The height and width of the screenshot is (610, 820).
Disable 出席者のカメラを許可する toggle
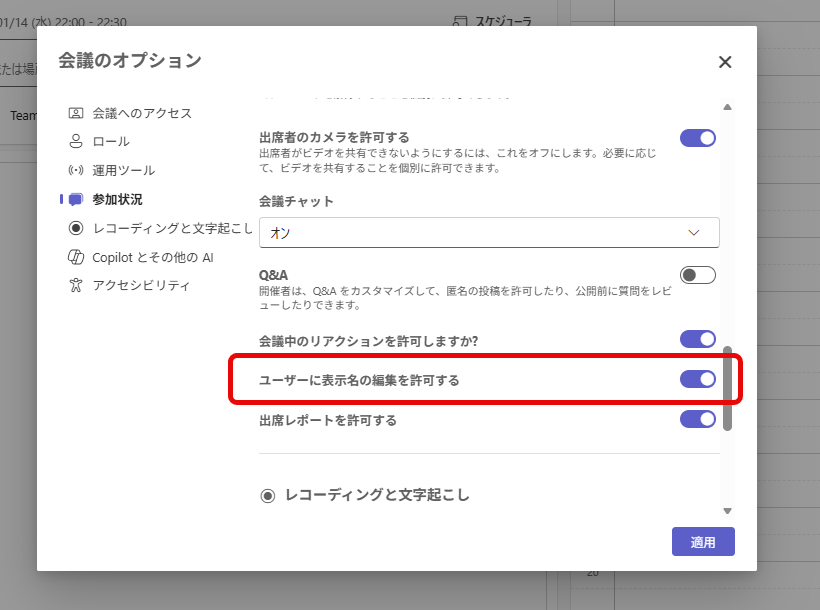tap(698, 138)
